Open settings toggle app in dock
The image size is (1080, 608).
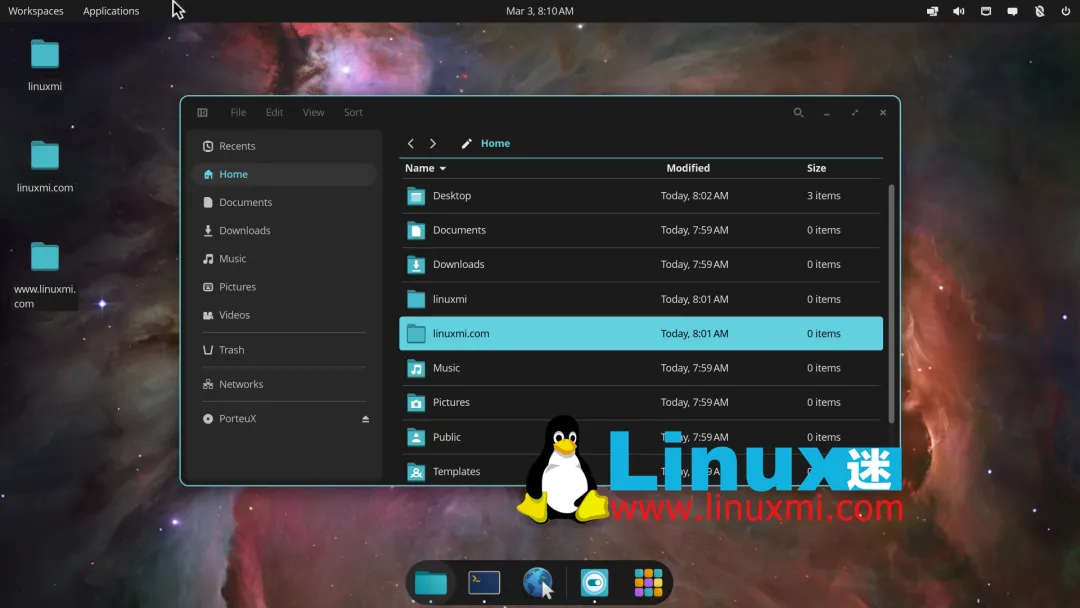click(x=594, y=583)
